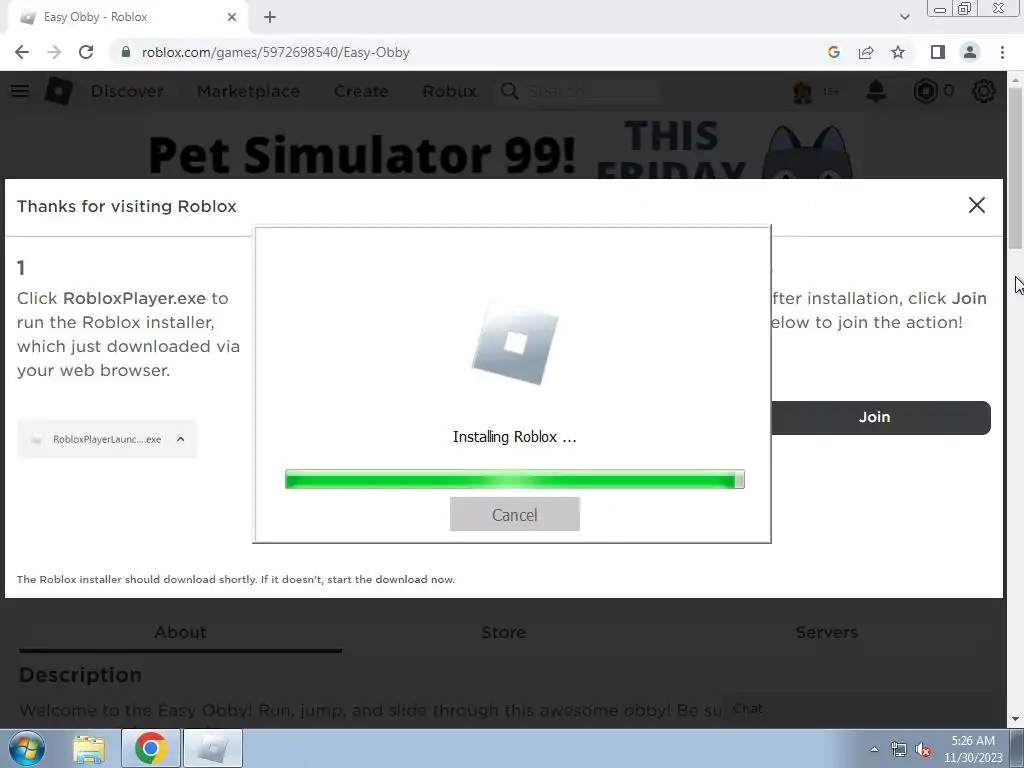1024x768 pixels.
Task: Open the Create menu item
Action: click(x=361, y=91)
